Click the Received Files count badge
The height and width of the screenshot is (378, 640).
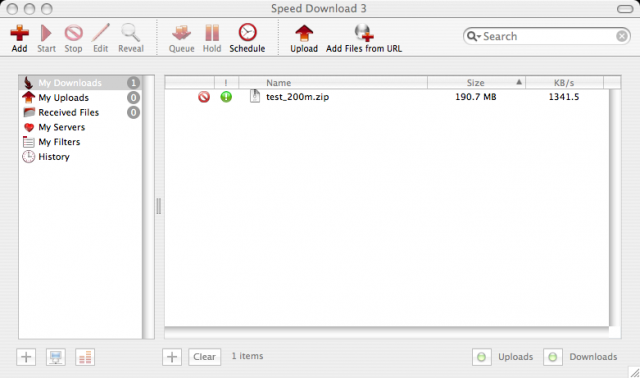click(133, 112)
